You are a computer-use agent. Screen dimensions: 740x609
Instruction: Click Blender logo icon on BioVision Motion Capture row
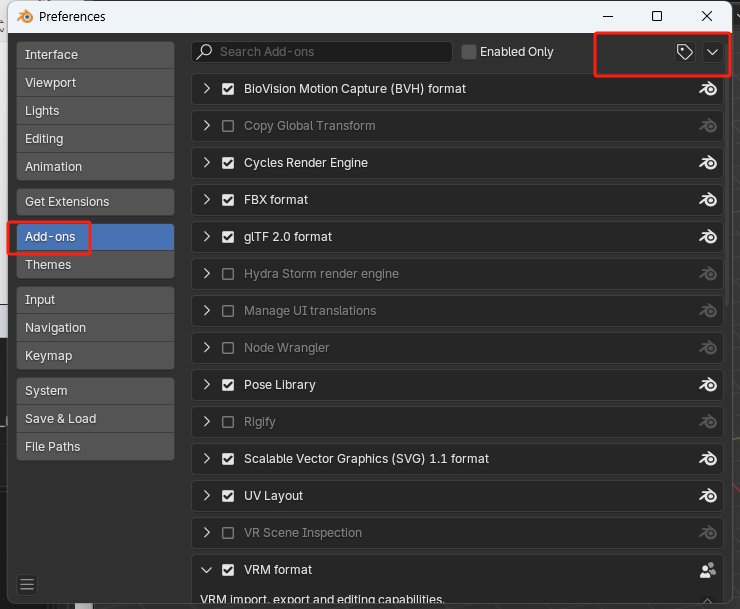point(707,89)
